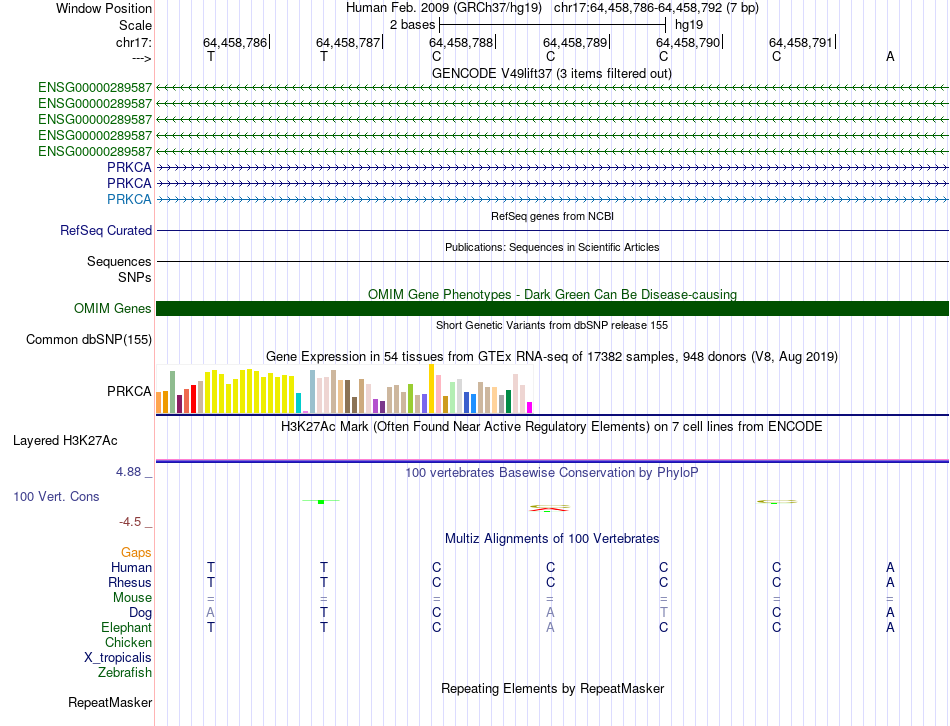Open Publications: Sequences in Scientific Articles title
The width and height of the screenshot is (950, 726).
point(552,247)
